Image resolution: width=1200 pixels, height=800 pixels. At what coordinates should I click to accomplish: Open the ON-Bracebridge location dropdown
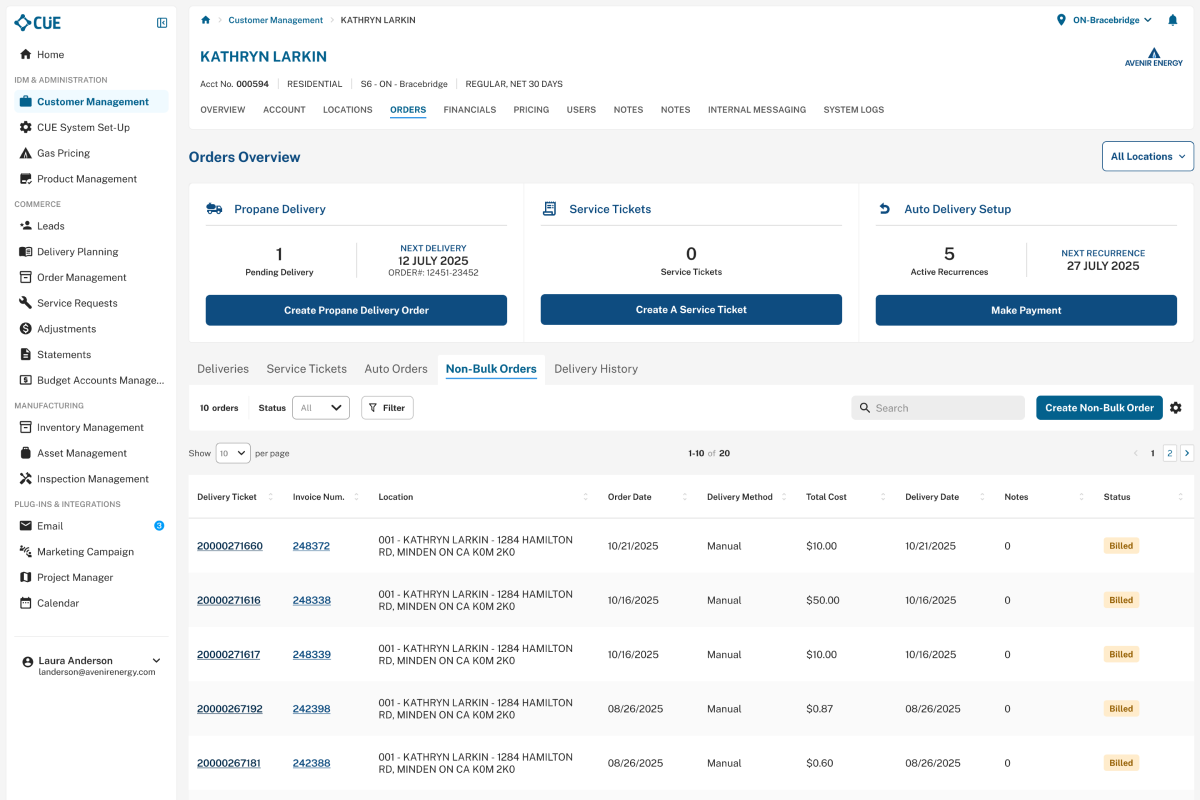[1104, 20]
